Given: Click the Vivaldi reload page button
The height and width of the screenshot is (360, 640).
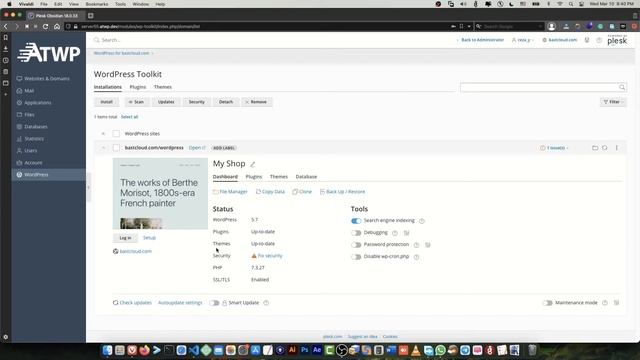Looking at the screenshot, I should click(x=45, y=27).
